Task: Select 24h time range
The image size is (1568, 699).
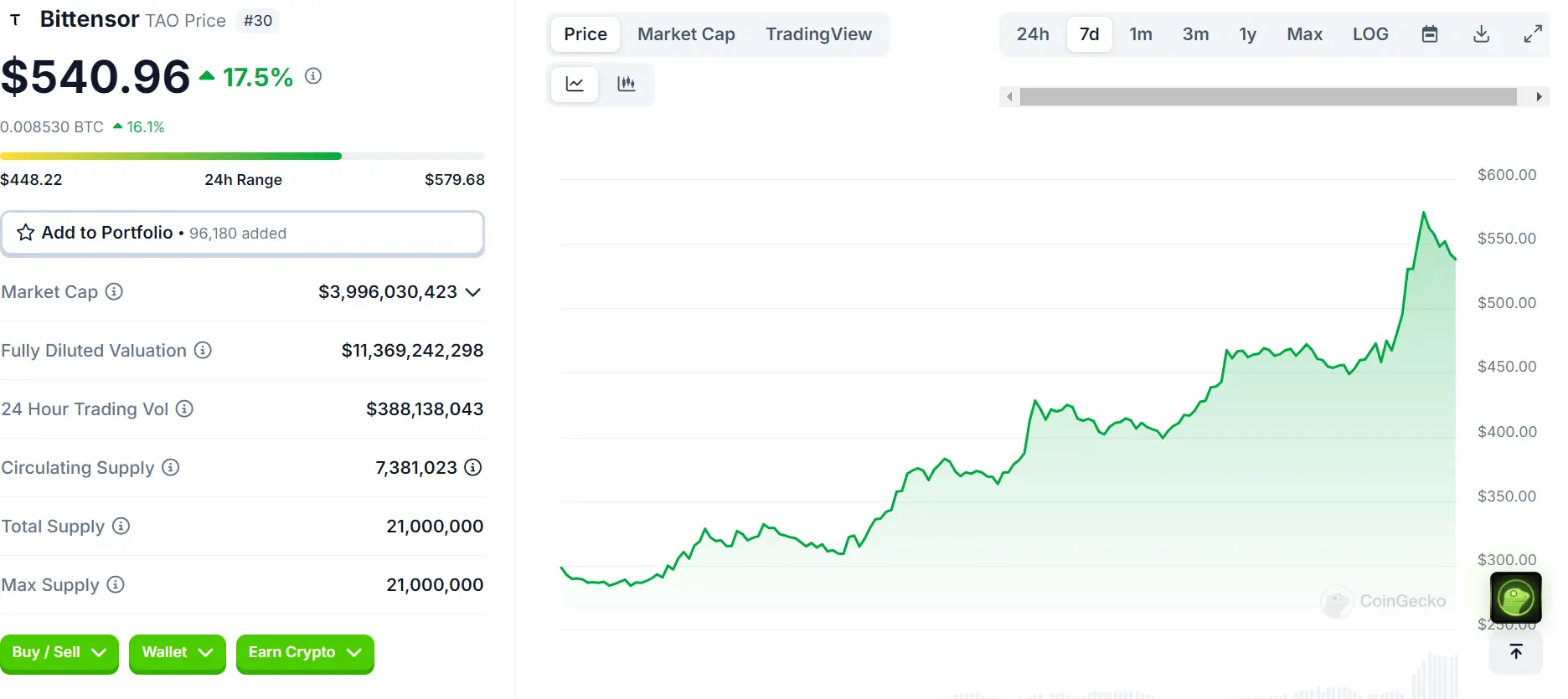Action: pyautogui.click(x=1033, y=34)
